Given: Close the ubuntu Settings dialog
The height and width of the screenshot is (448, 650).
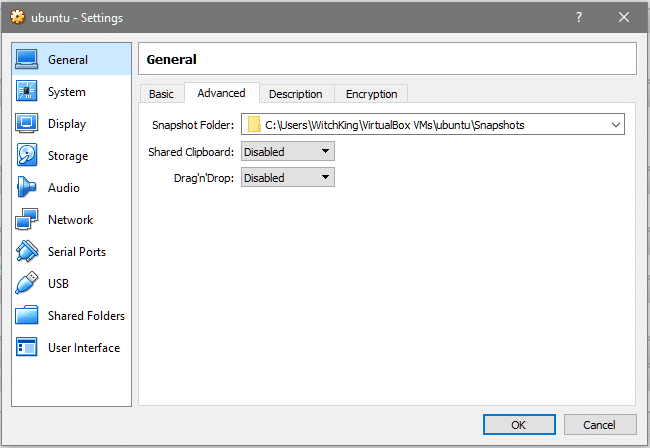Looking at the screenshot, I should 623,17.
